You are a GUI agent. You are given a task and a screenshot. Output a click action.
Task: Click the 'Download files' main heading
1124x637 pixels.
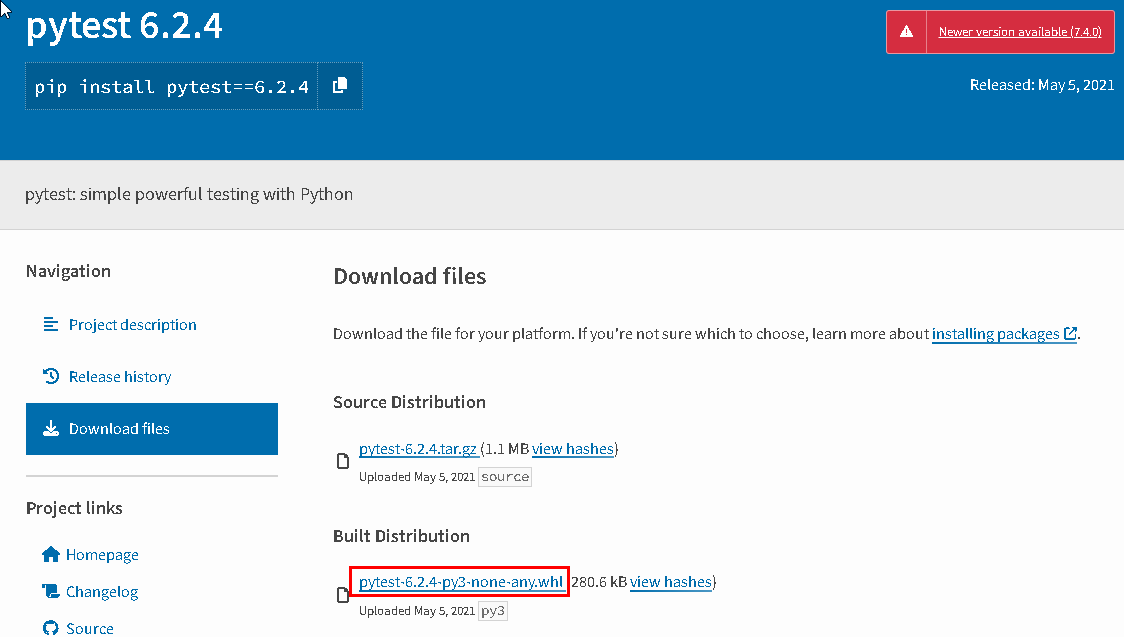click(x=409, y=276)
